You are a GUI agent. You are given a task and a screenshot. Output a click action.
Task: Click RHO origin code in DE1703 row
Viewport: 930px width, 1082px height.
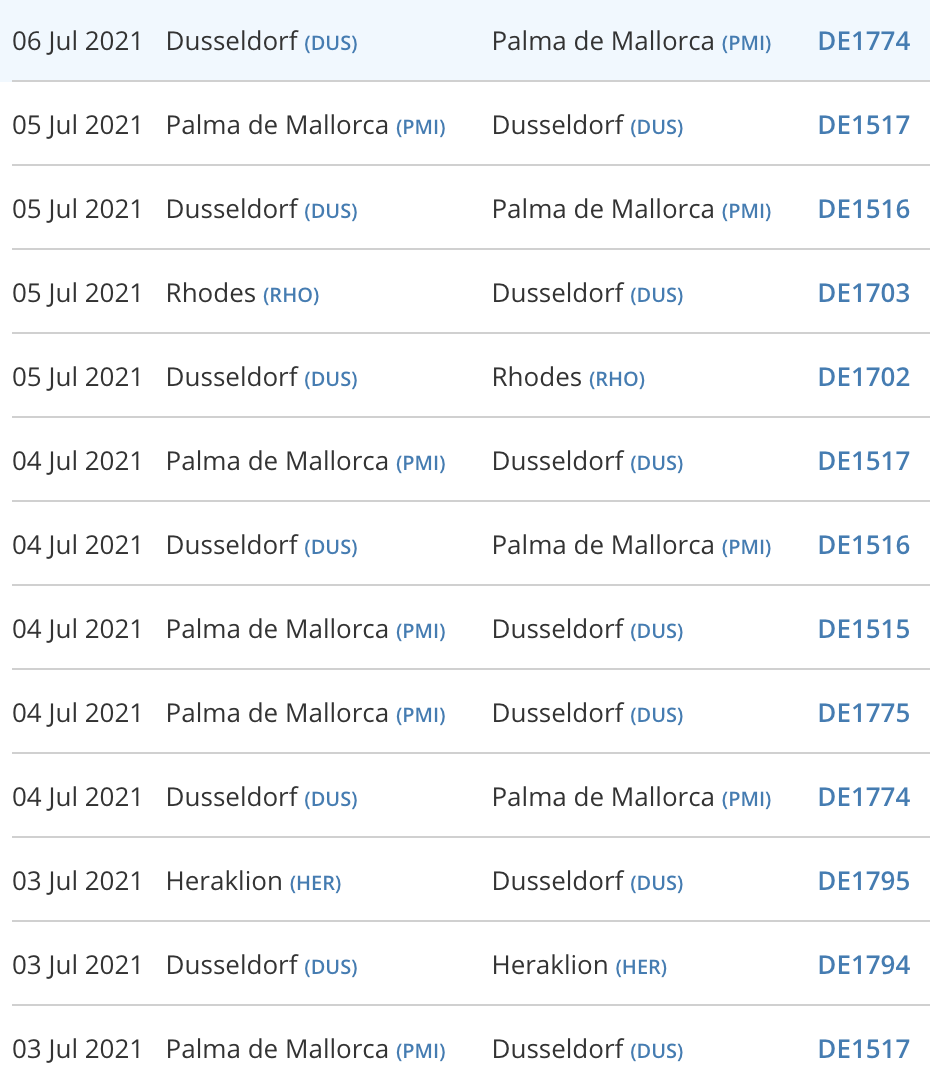click(291, 295)
